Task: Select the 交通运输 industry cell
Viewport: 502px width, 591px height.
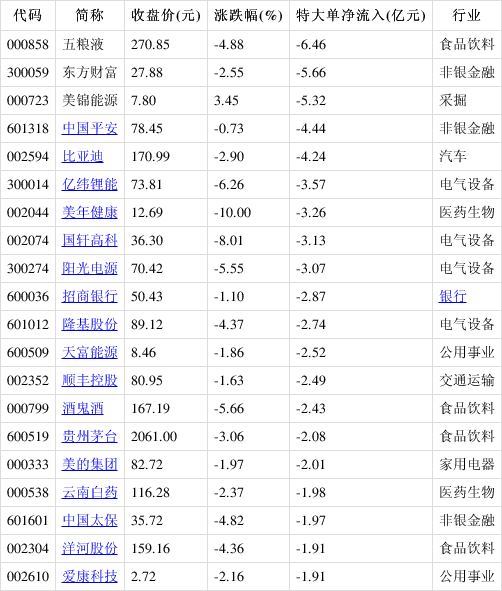Action: (467, 380)
